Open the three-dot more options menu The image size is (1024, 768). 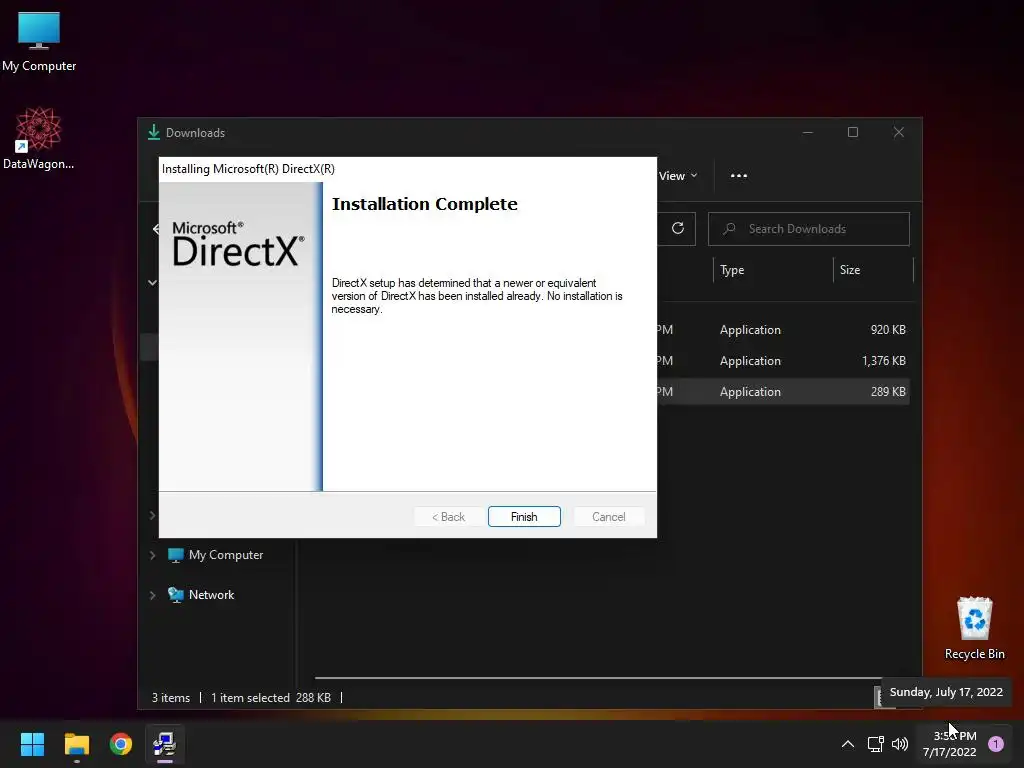[739, 176]
